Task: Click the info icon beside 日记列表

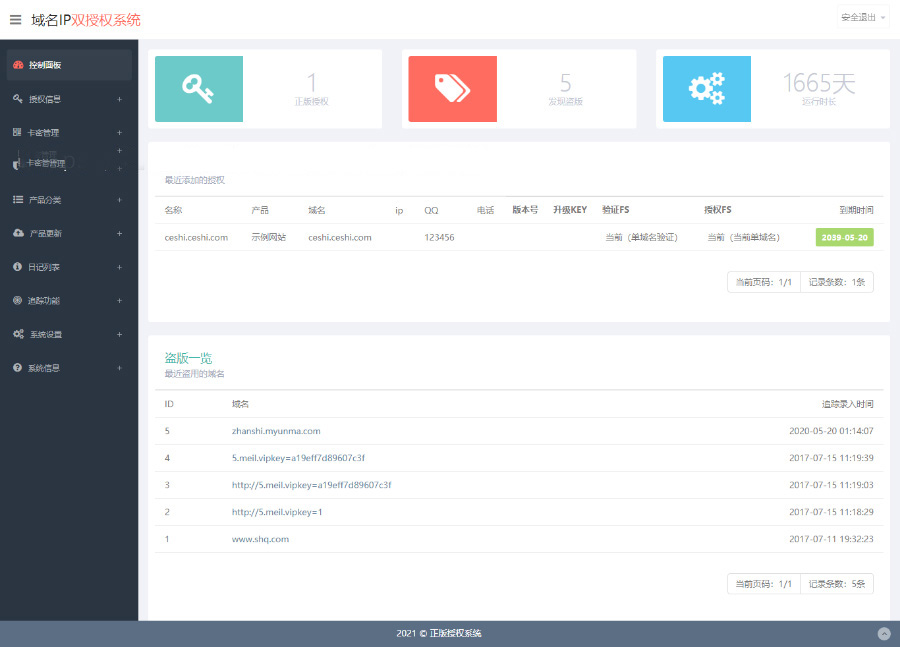Action: point(18,267)
